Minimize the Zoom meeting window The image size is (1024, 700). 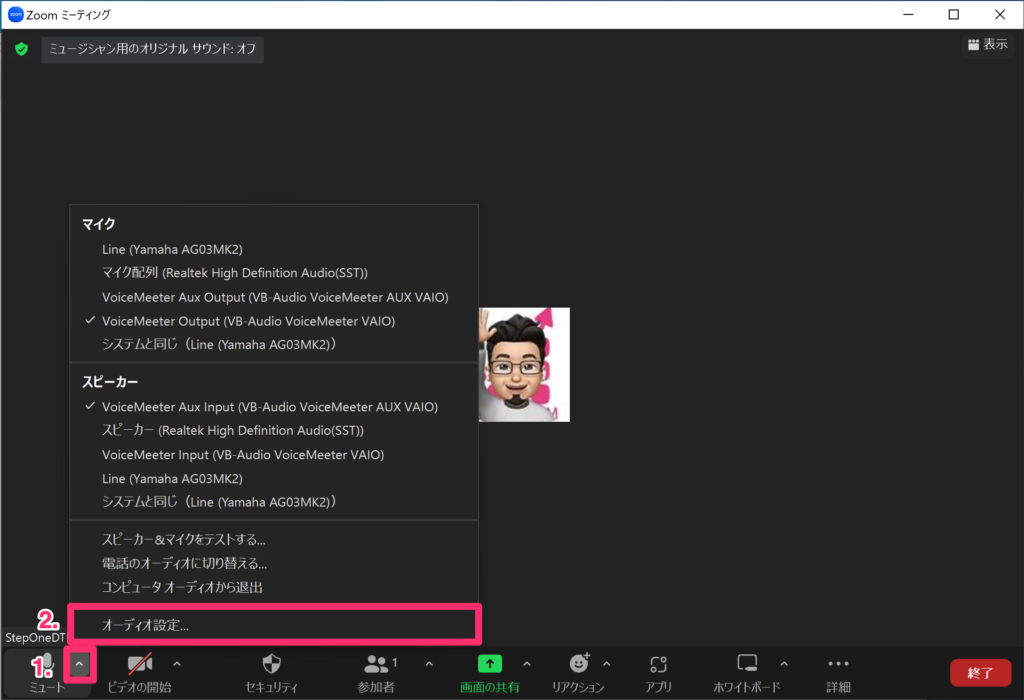[908, 14]
